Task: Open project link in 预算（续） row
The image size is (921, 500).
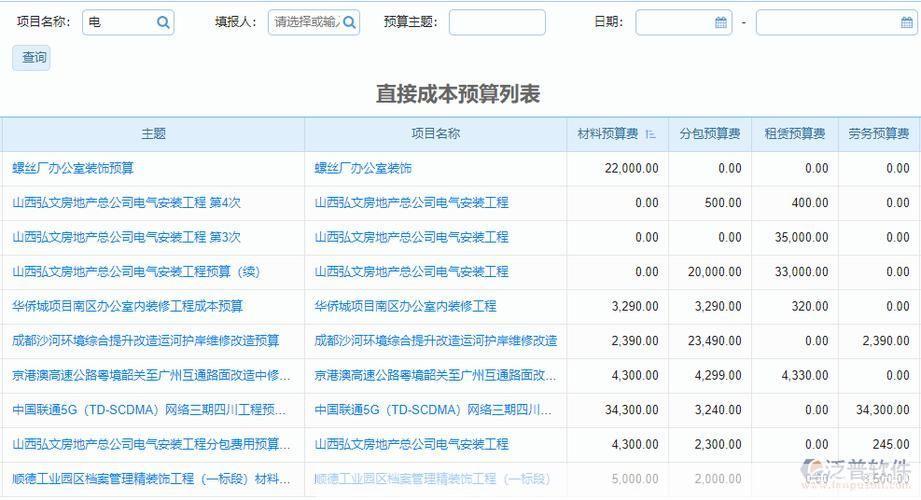Action: [411, 271]
